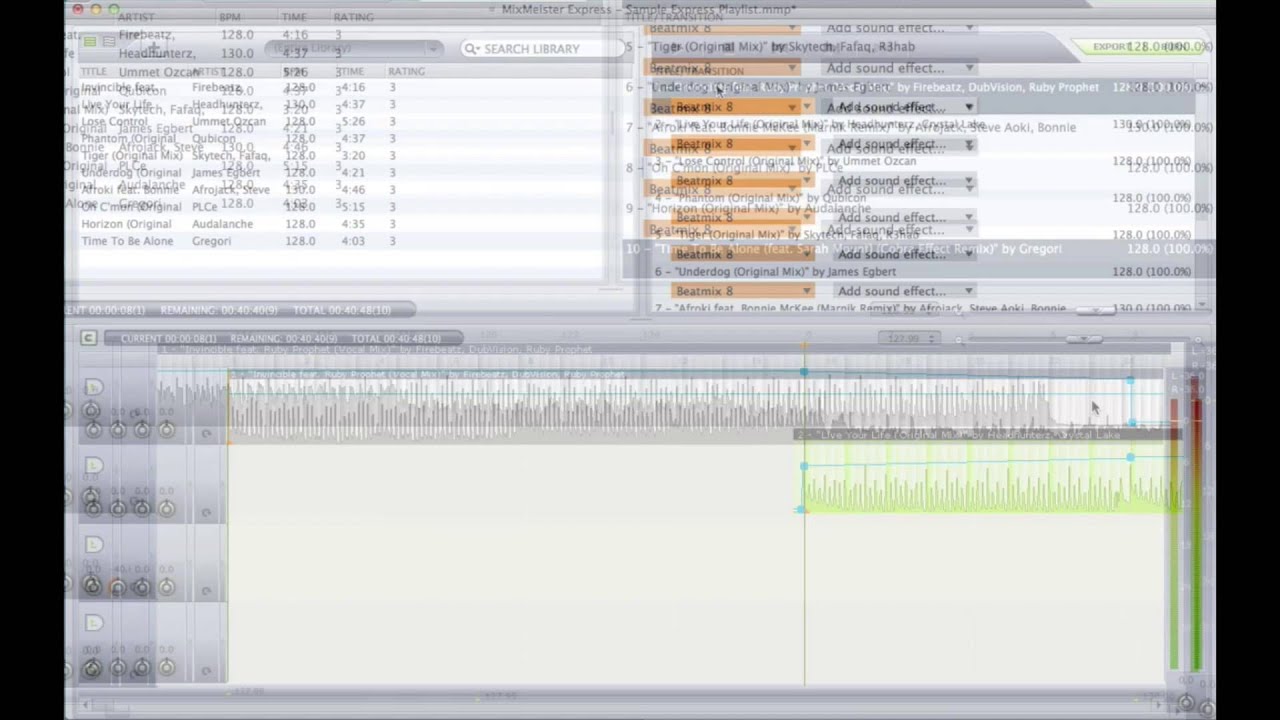This screenshot has width=1280, height=720.
Task: Click the 127.99 BPM field above the timeline
Action: click(910, 338)
